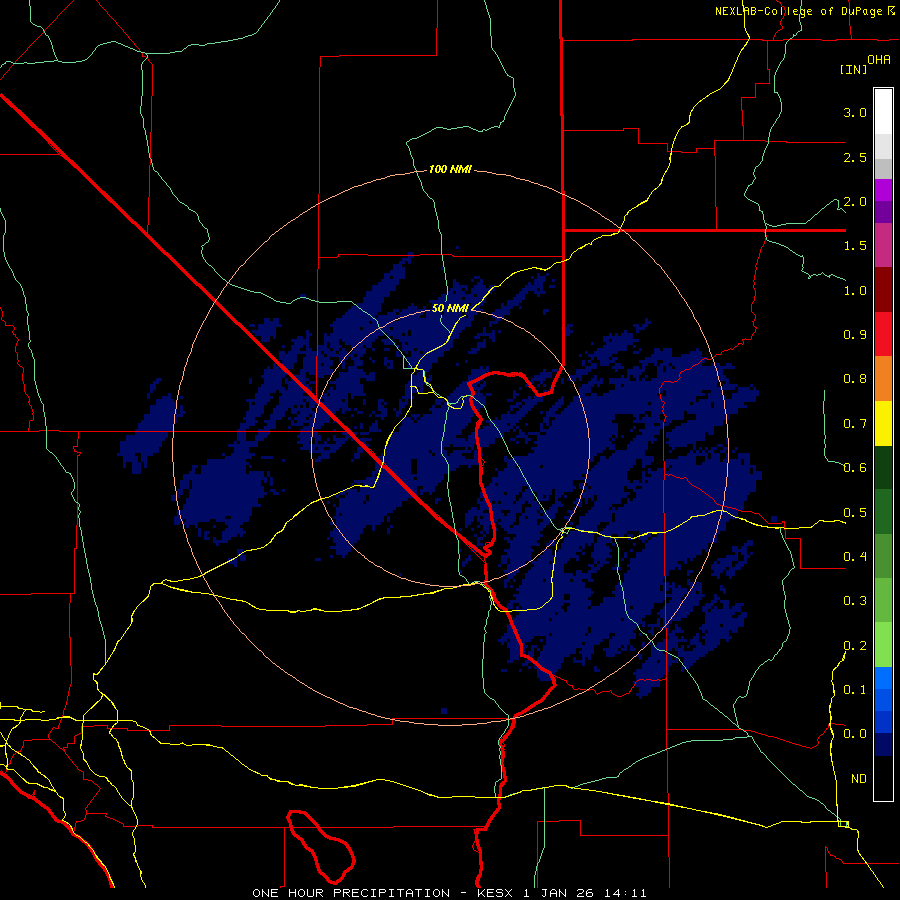
Task: Pick the orange swatch beside 0.8
Action: 883,379
